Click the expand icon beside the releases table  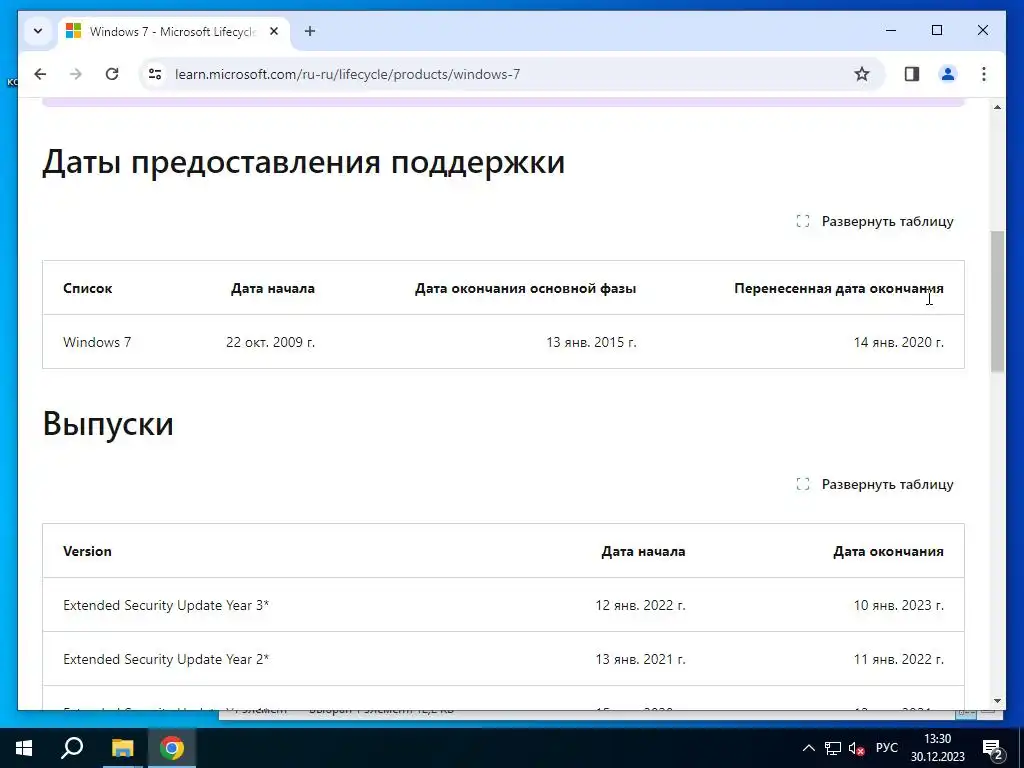click(x=803, y=485)
